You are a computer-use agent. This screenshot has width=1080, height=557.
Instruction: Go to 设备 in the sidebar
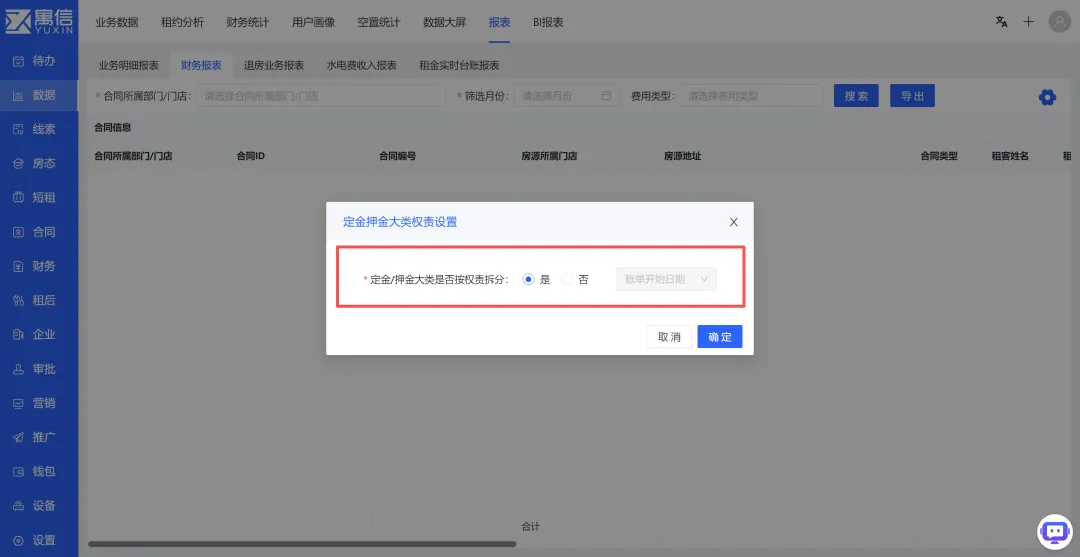click(39, 506)
